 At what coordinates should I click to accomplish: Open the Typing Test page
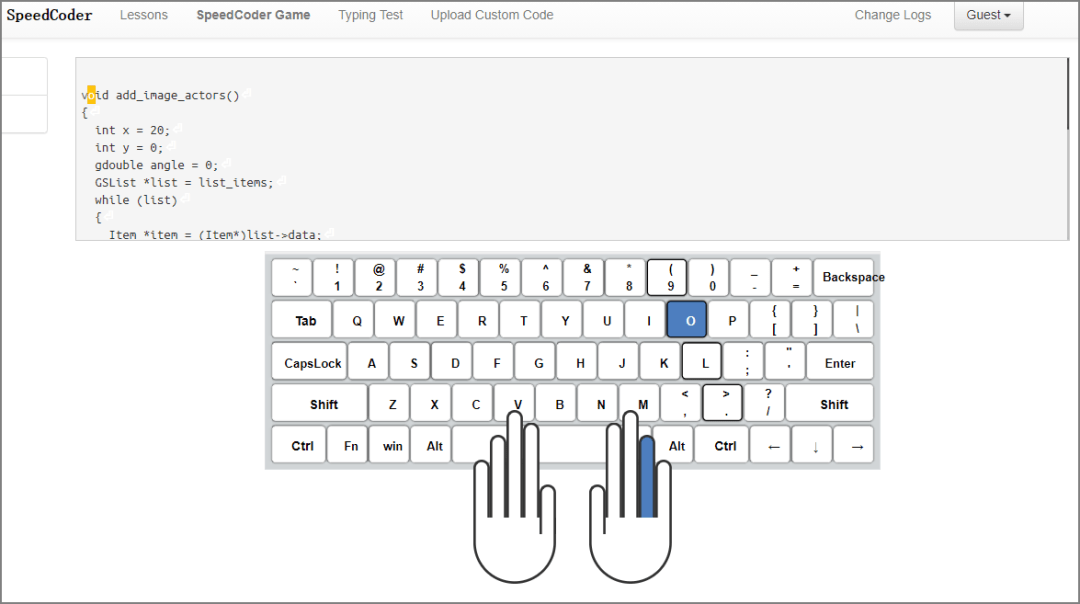(x=370, y=15)
